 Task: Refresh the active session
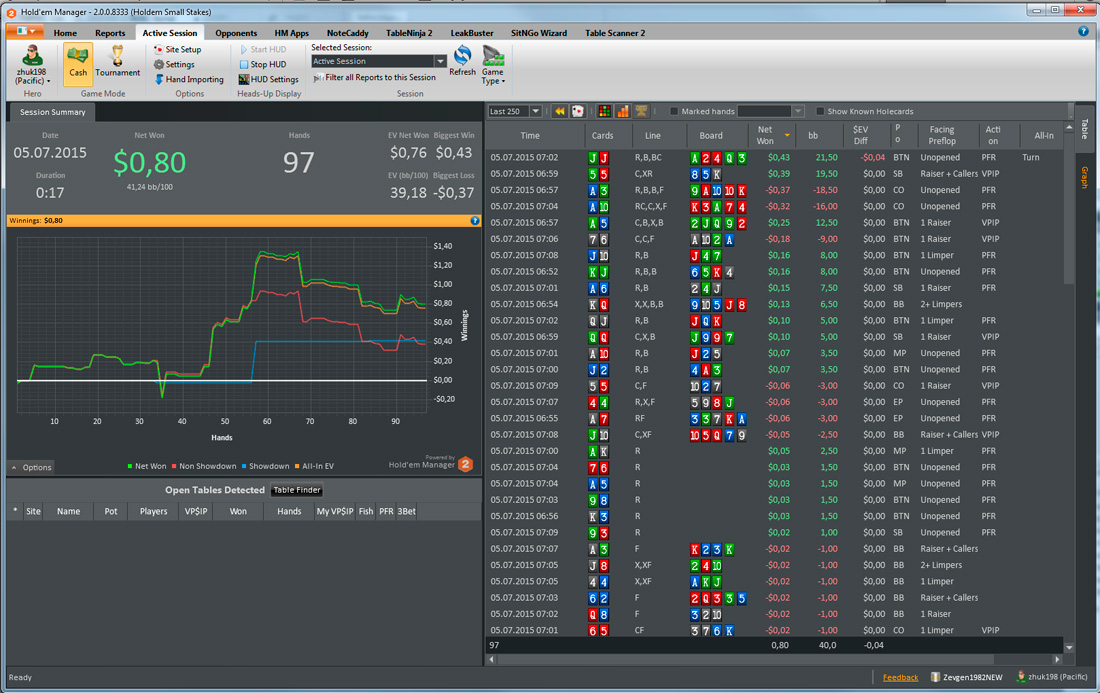tap(462, 60)
